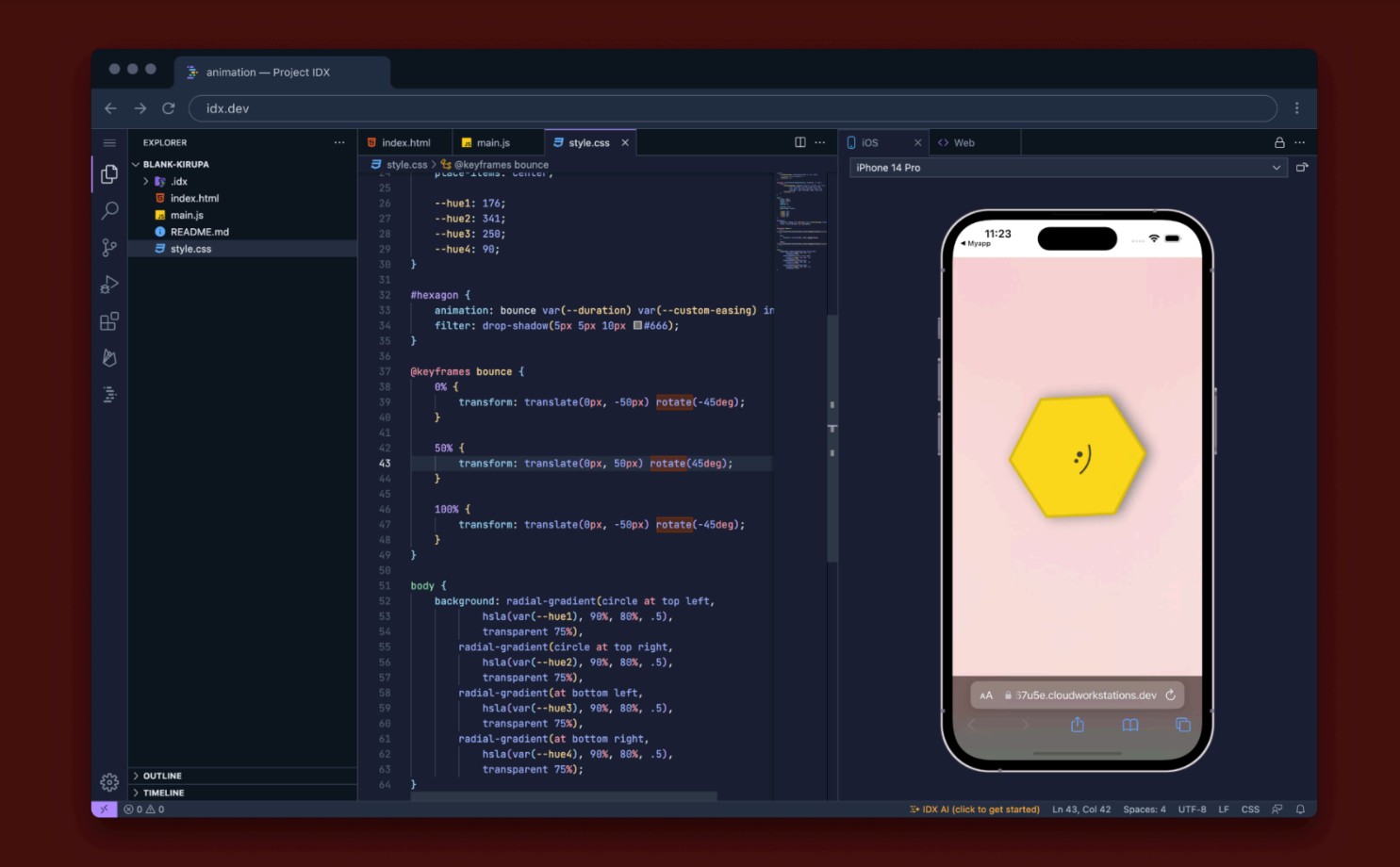Open index.html in the file explorer
The height and width of the screenshot is (867, 1400).
pos(242,198)
